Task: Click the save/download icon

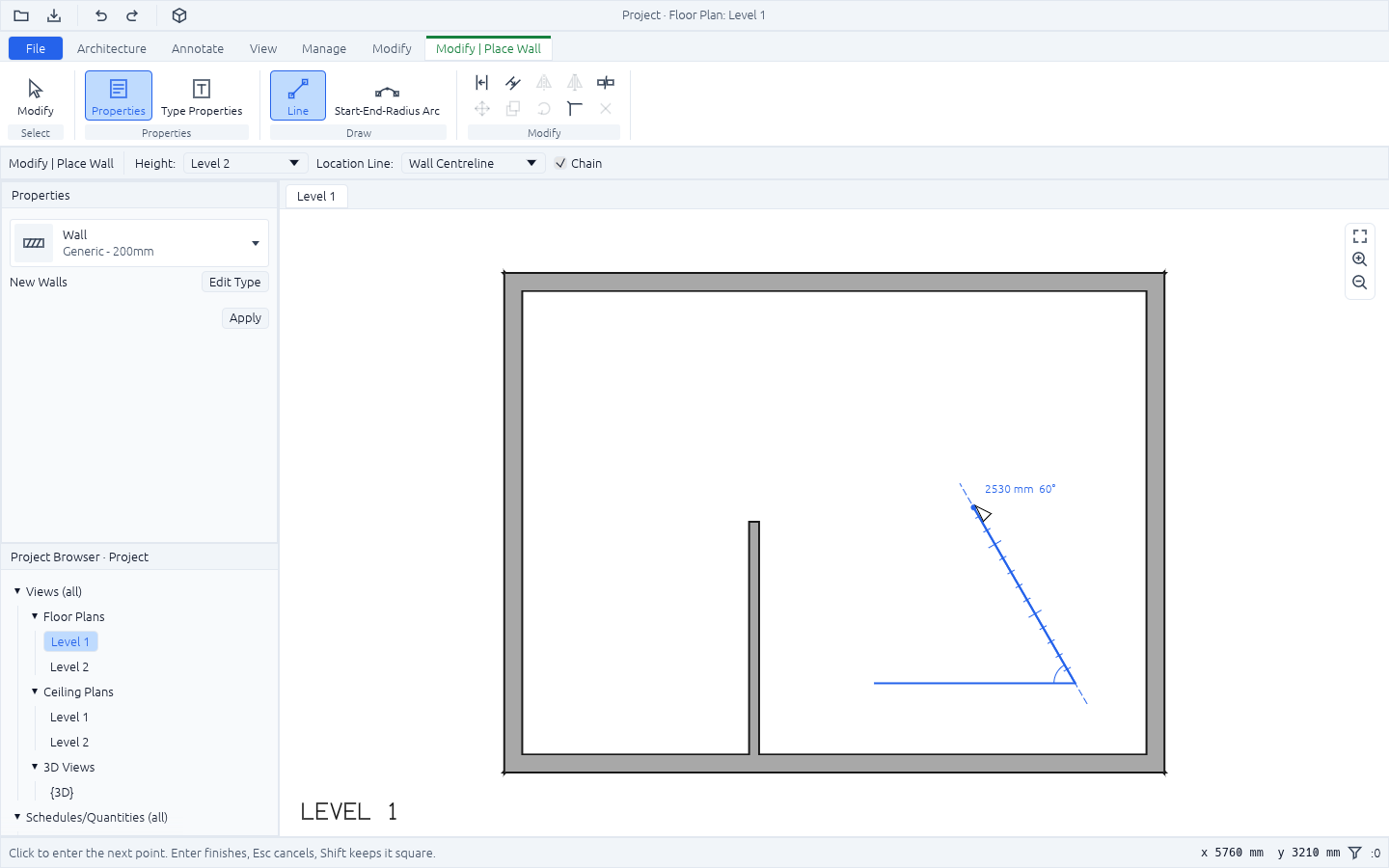Action: 54,15
